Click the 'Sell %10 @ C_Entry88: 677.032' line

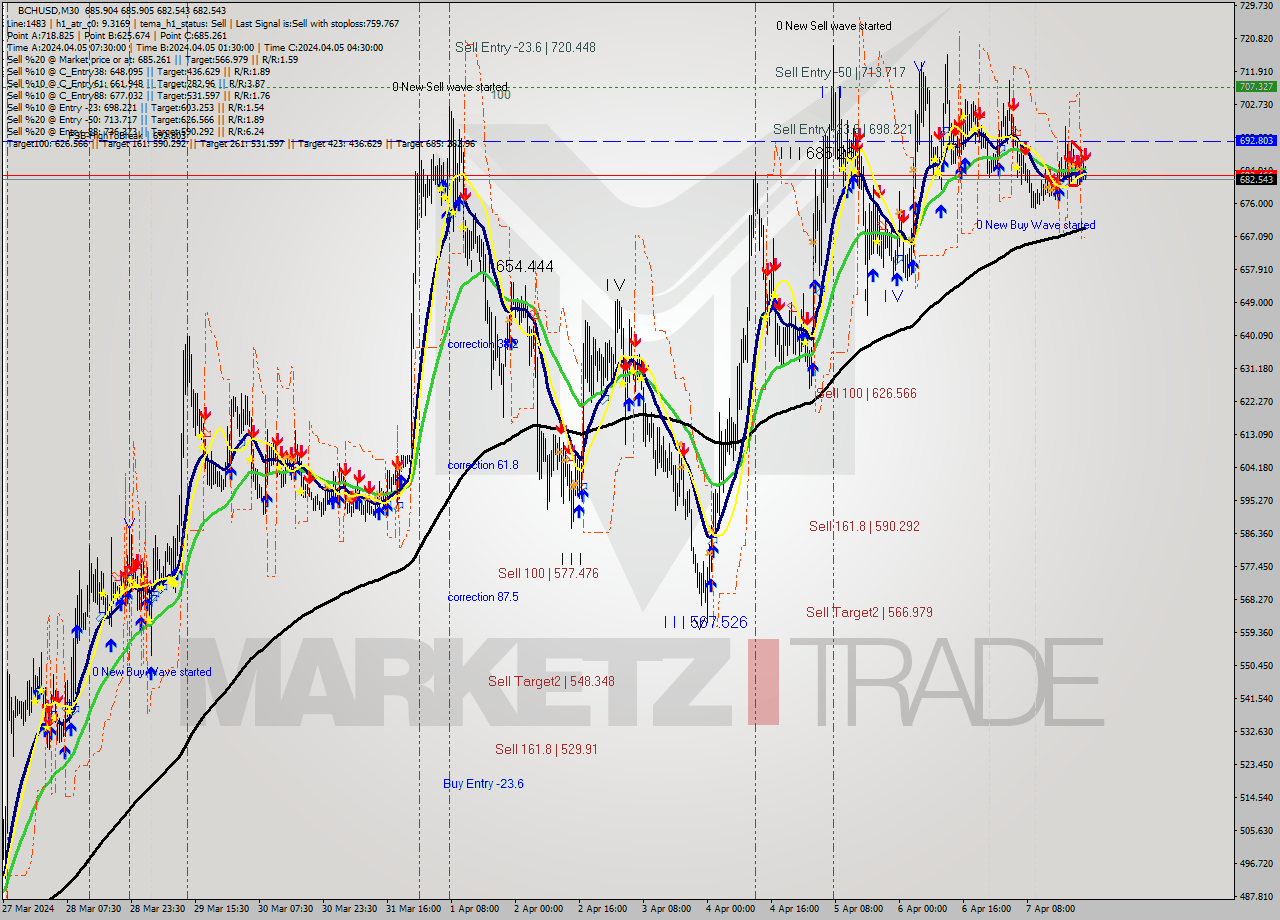(138, 95)
